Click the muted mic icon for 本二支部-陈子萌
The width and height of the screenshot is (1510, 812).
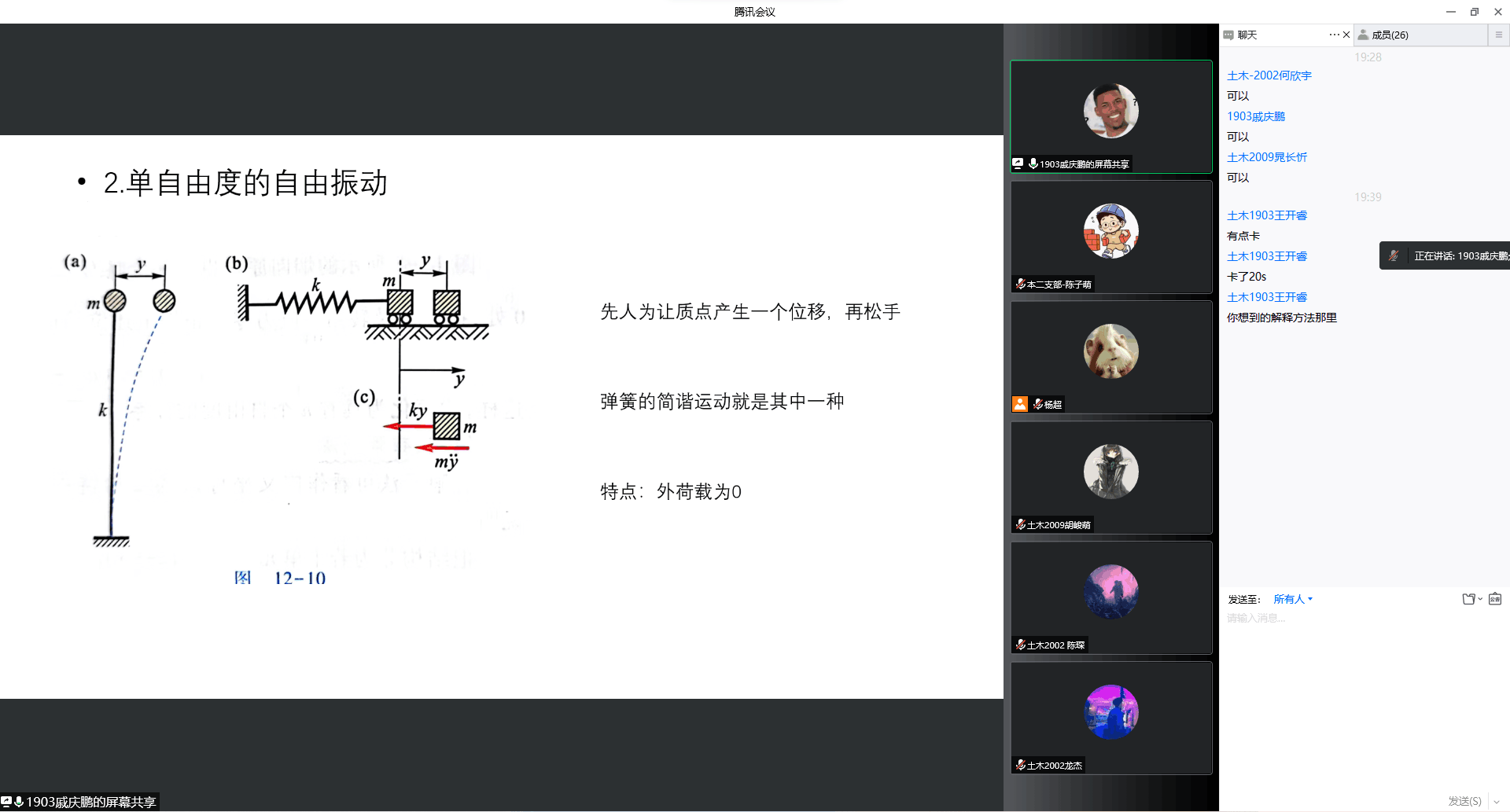1020,284
